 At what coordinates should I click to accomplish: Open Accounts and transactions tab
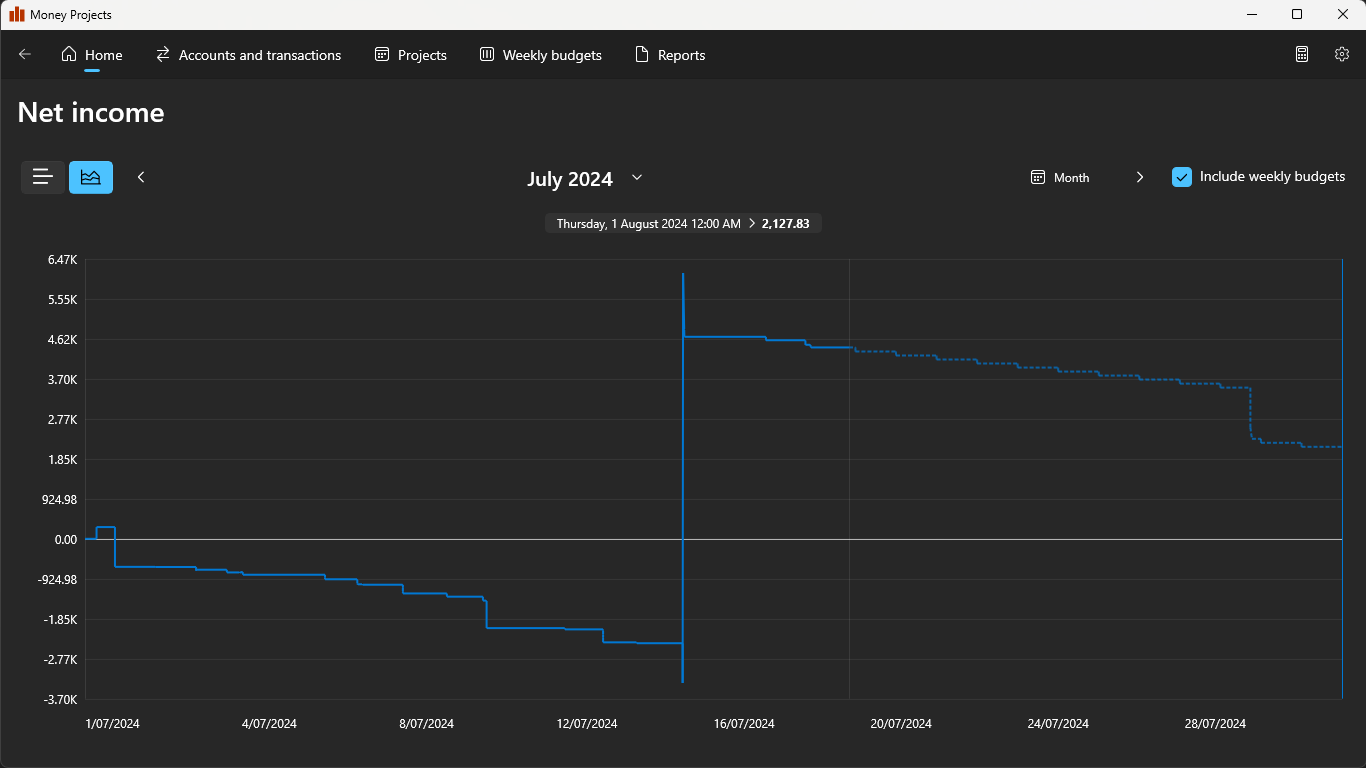pos(249,55)
